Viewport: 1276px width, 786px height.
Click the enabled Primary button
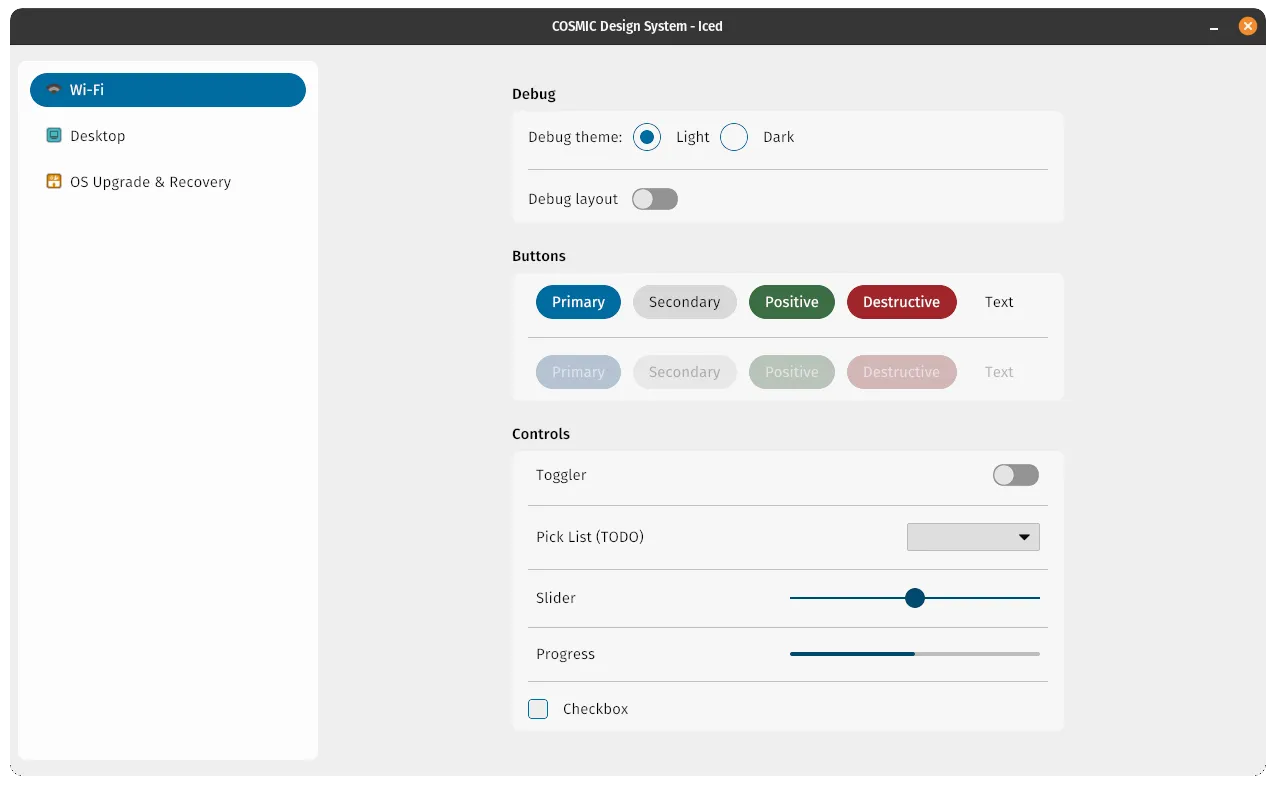578,302
